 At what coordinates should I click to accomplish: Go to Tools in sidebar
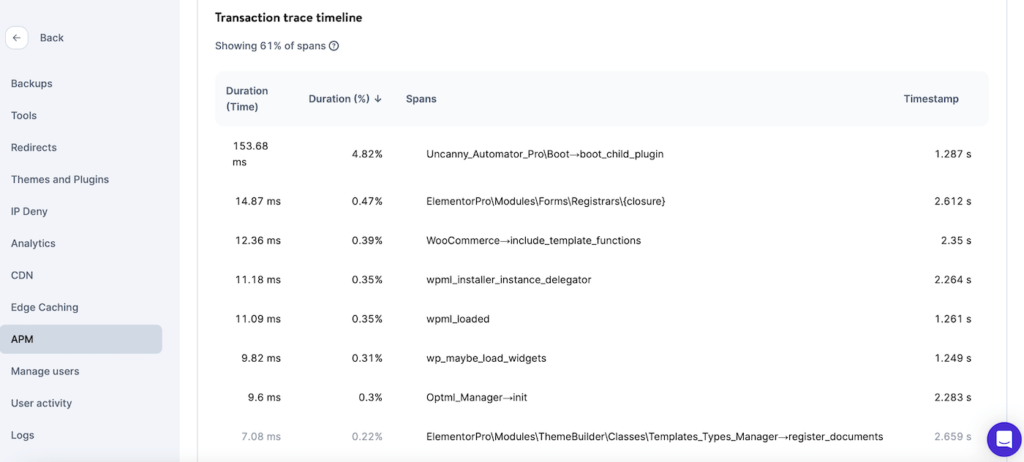24,116
